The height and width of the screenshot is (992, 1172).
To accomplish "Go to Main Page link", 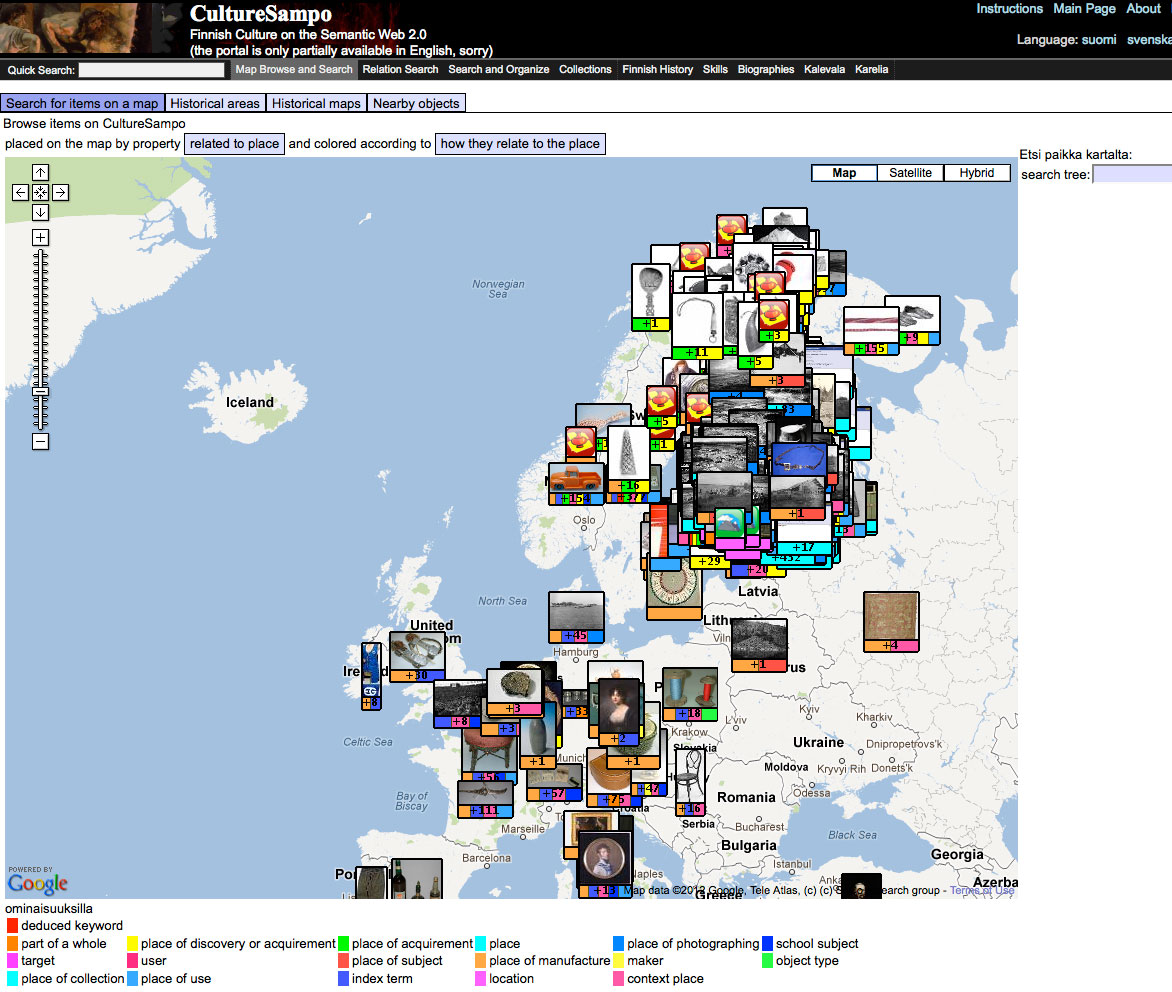I will pyautogui.click(x=1084, y=9).
